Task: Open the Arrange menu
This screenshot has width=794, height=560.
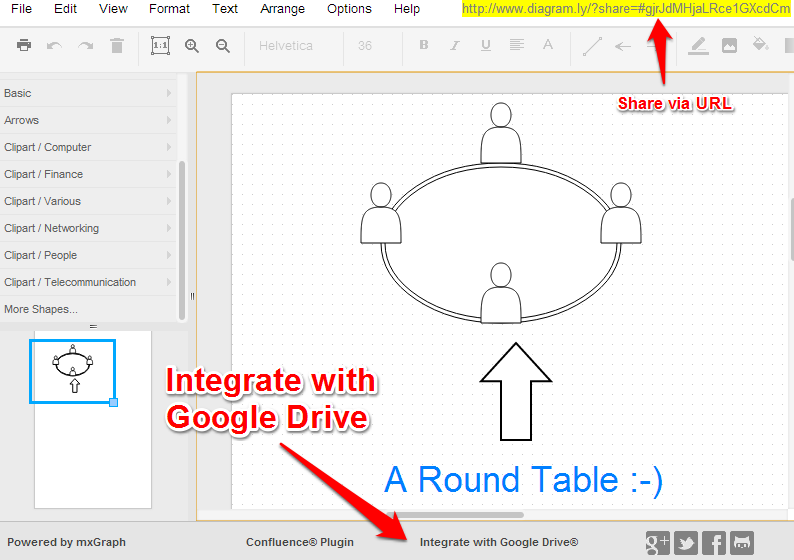Action: pos(283,9)
